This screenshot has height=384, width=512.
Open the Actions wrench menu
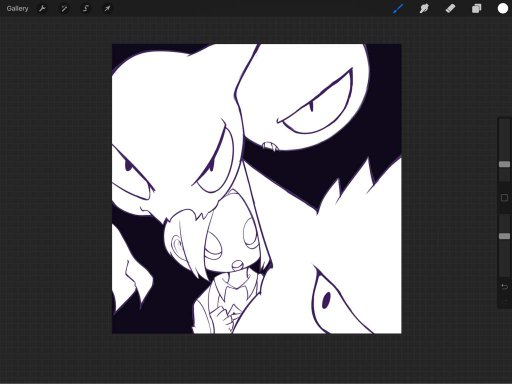42,9
